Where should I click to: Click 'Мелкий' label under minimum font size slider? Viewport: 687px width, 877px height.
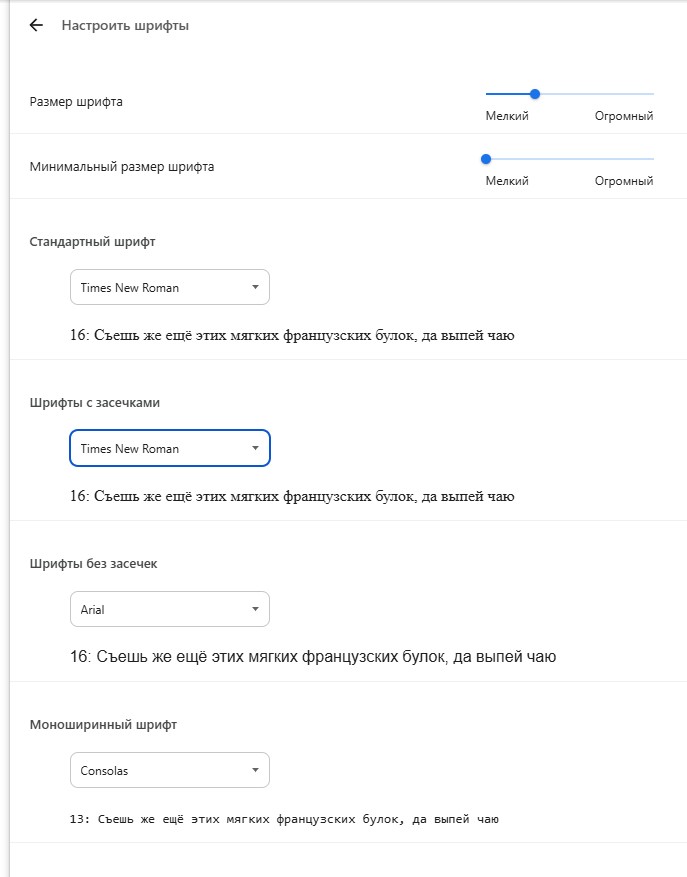(x=507, y=181)
